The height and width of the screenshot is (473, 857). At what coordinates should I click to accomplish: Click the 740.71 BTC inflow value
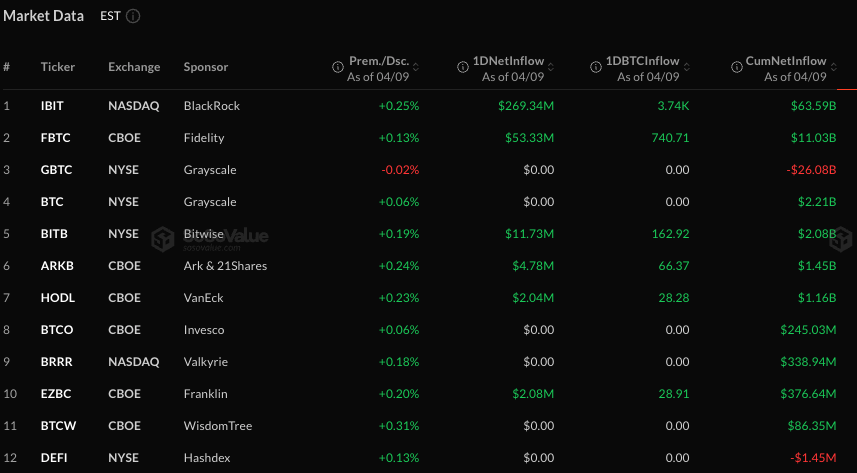point(670,138)
